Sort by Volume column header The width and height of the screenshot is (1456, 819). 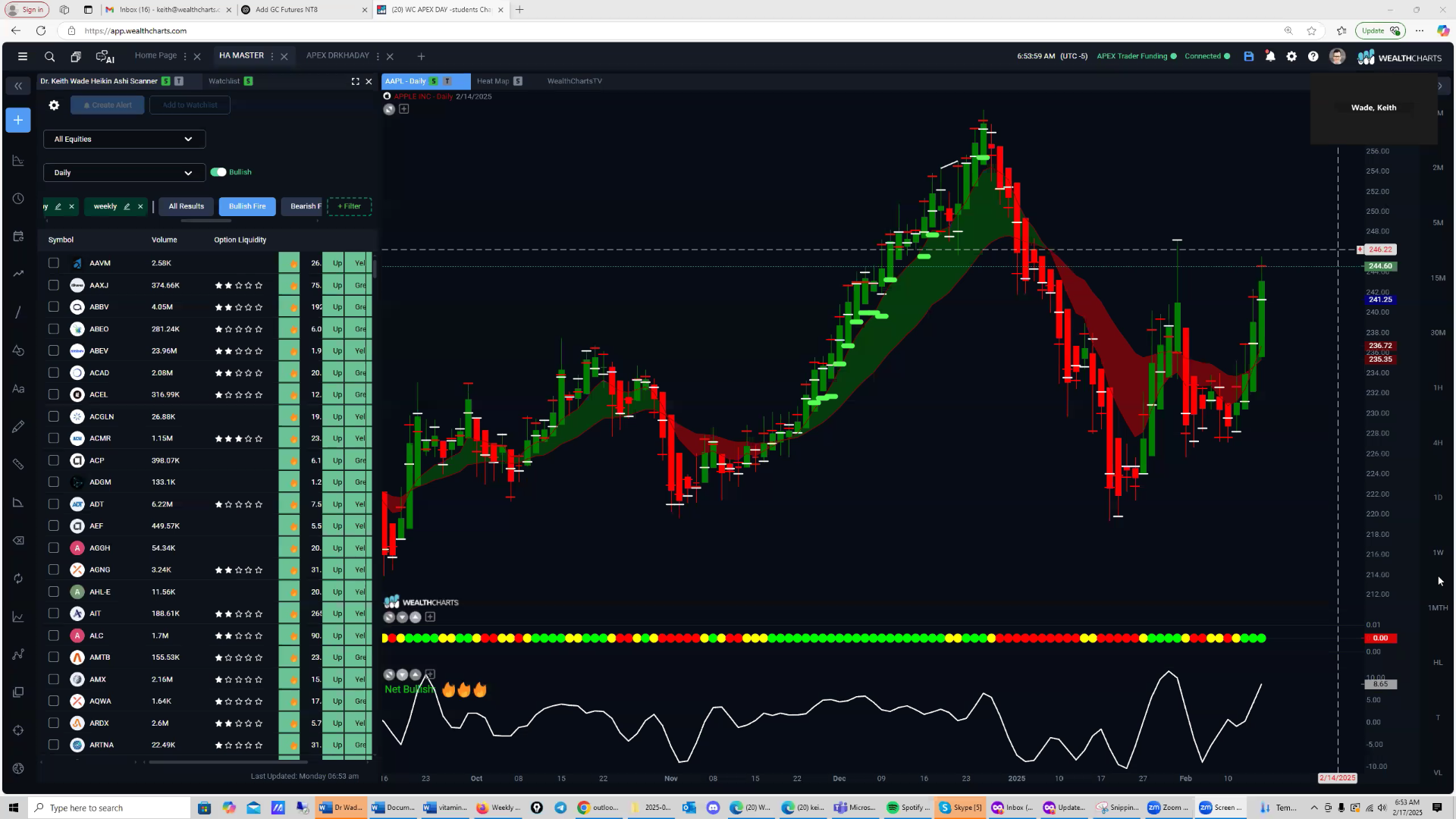pos(165,240)
